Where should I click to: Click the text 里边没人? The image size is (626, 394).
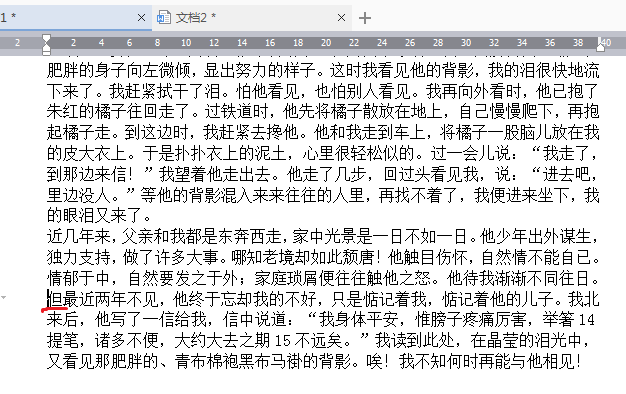click(x=79, y=195)
